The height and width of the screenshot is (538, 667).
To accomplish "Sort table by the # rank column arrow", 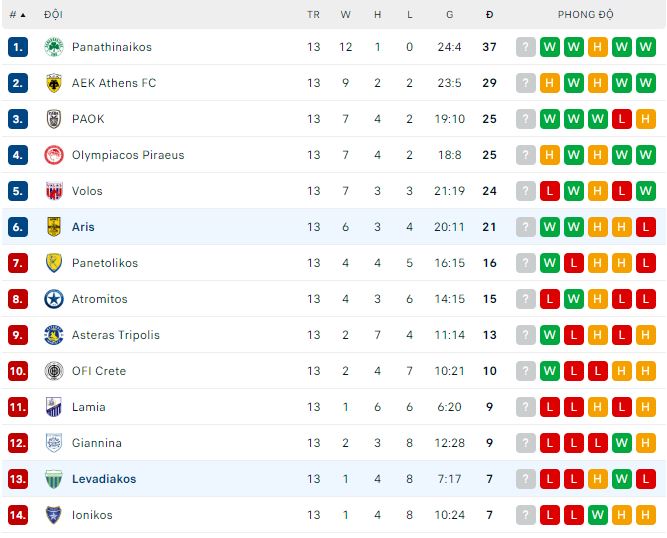I will click(23, 15).
